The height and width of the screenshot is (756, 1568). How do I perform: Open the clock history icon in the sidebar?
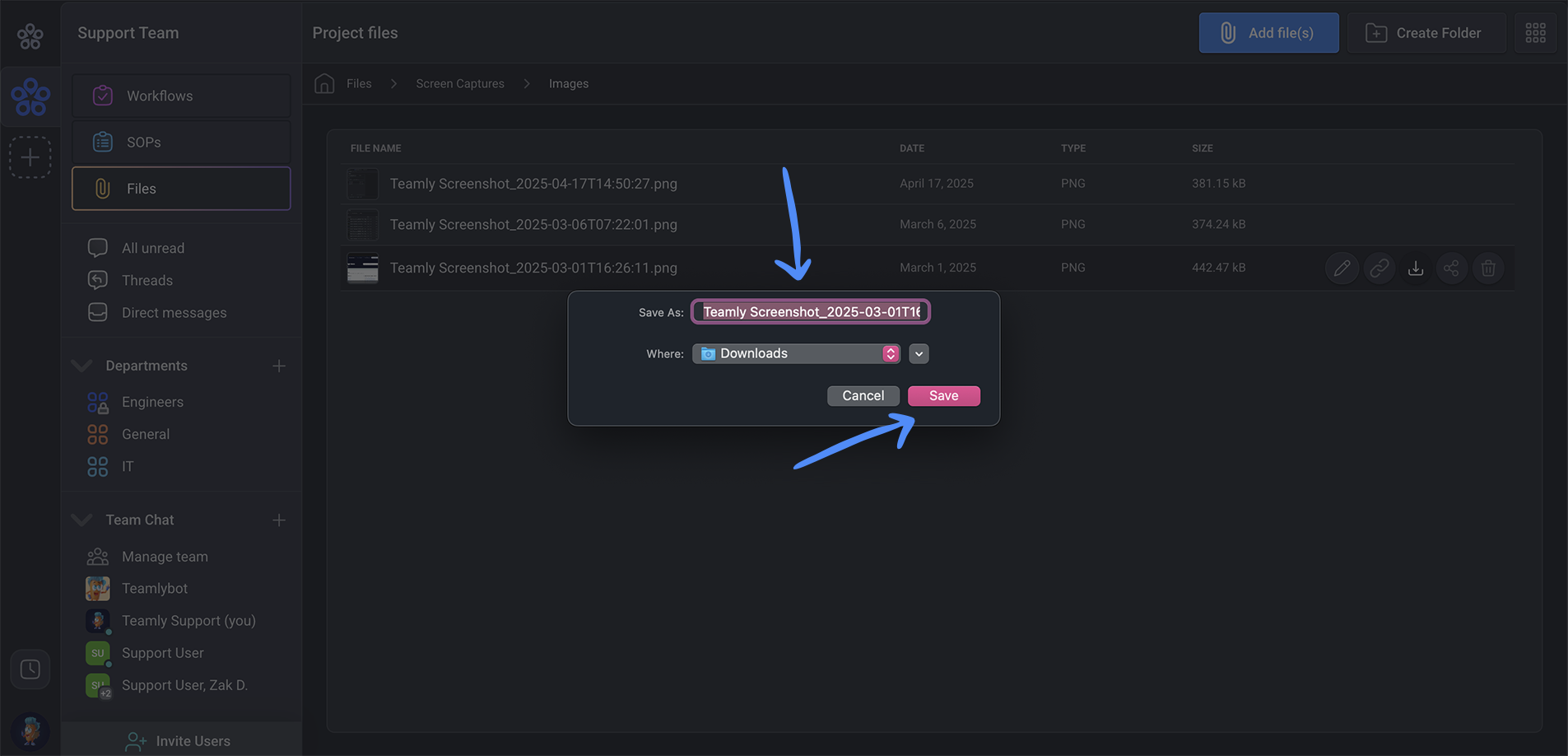point(30,669)
